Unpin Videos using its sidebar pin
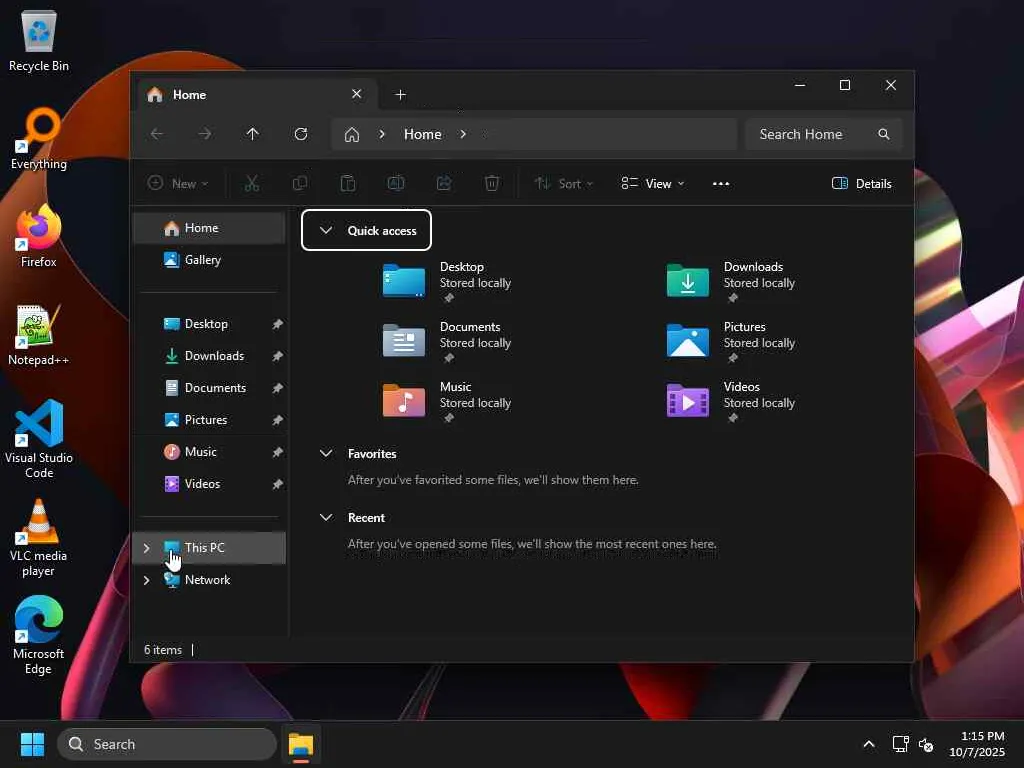Image resolution: width=1024 pixels, height=768 pixels. click(278, 484)
